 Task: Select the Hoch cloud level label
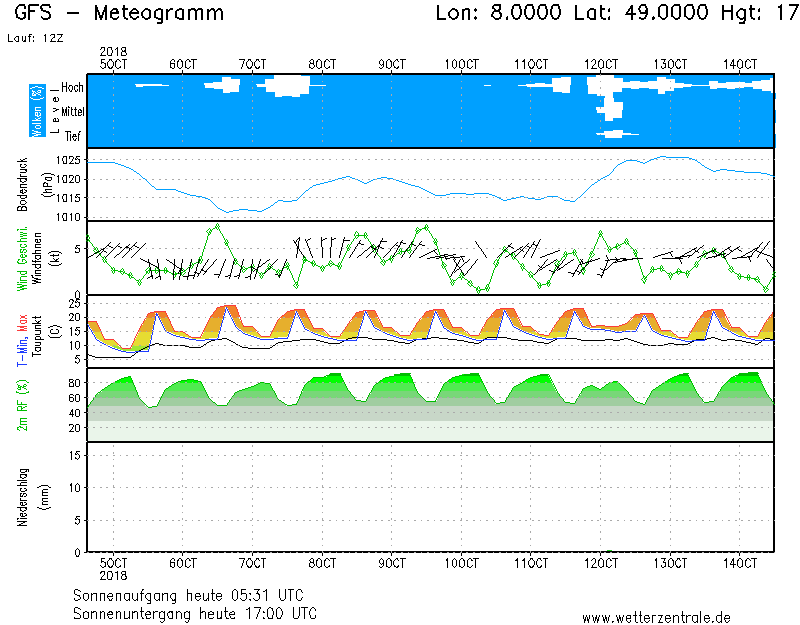[71, 88]
